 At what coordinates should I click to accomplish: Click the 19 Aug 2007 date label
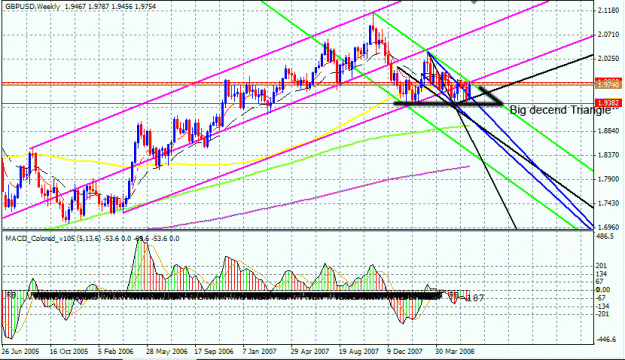pos(359,352)
